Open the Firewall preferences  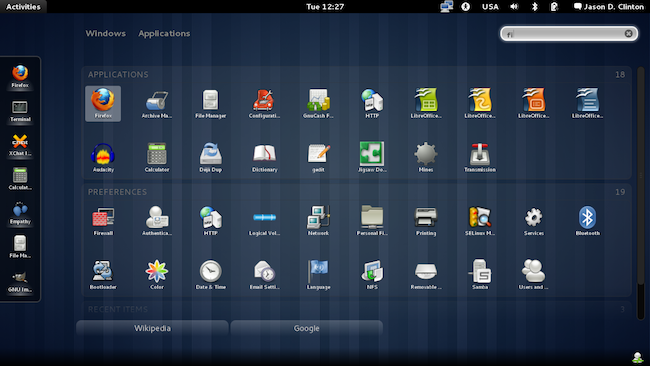coord(103,221)
